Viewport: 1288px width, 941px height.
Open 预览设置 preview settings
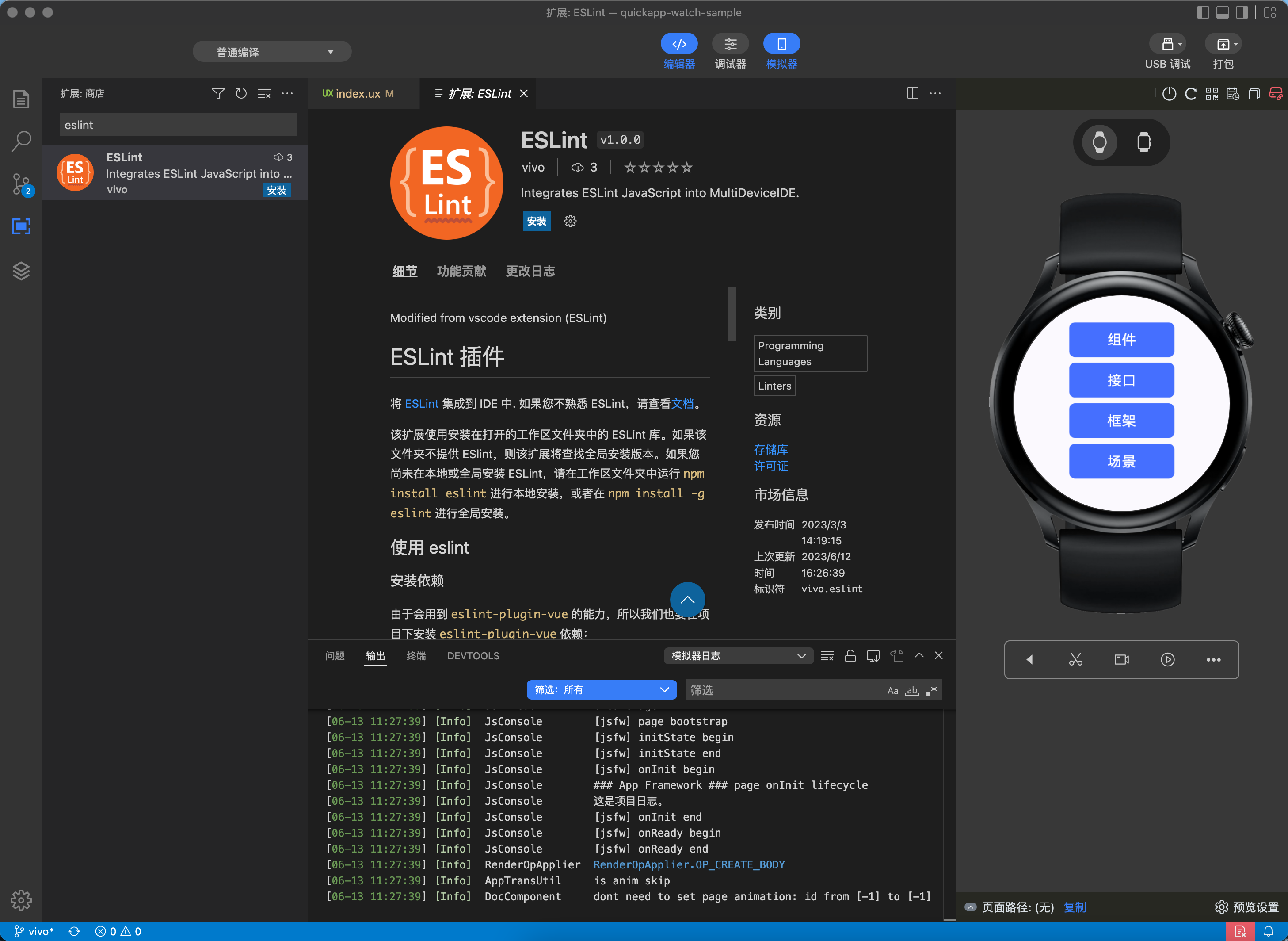coord(1247,907)
